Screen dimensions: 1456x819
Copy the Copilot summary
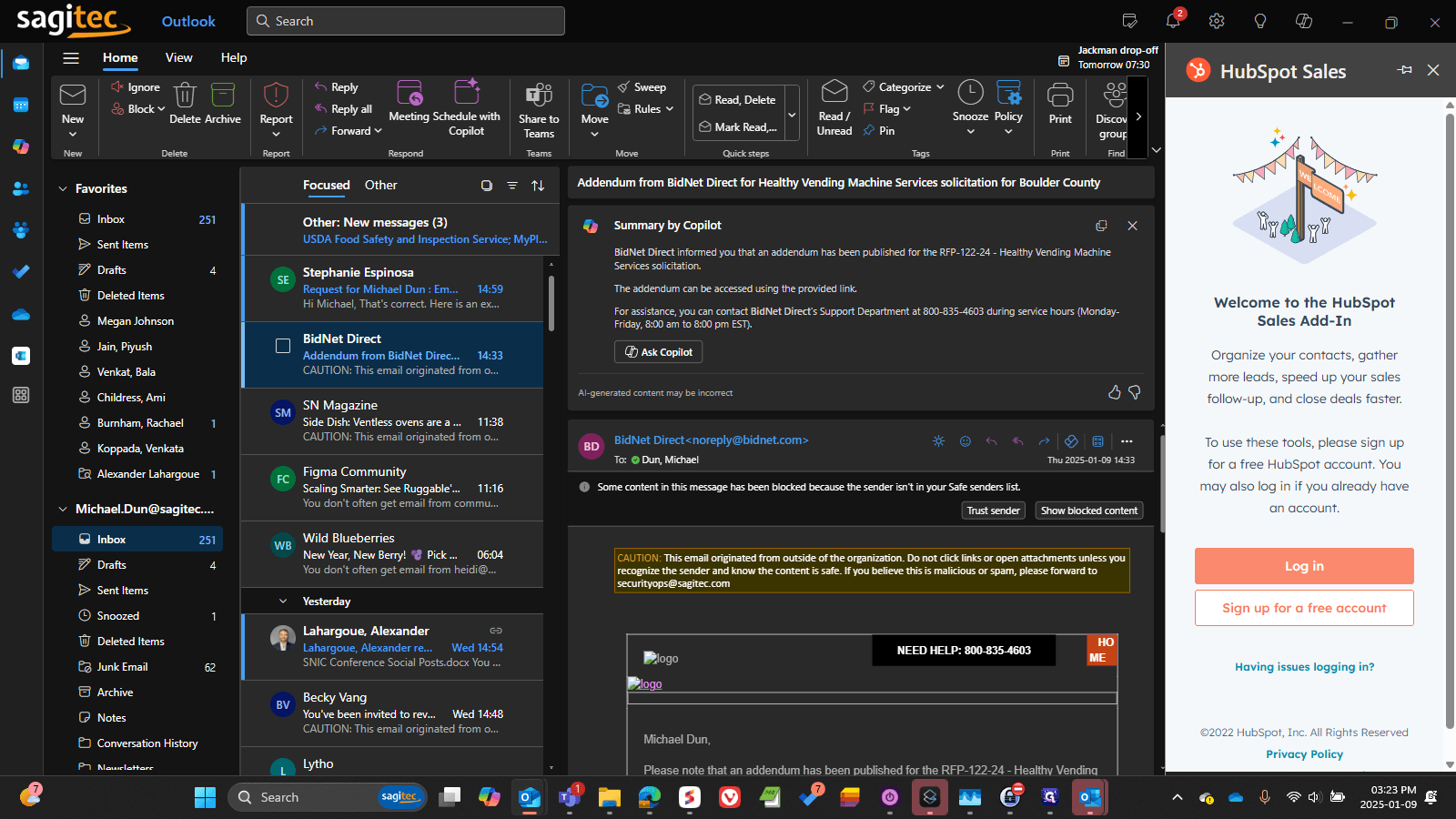coord(1101,226)
